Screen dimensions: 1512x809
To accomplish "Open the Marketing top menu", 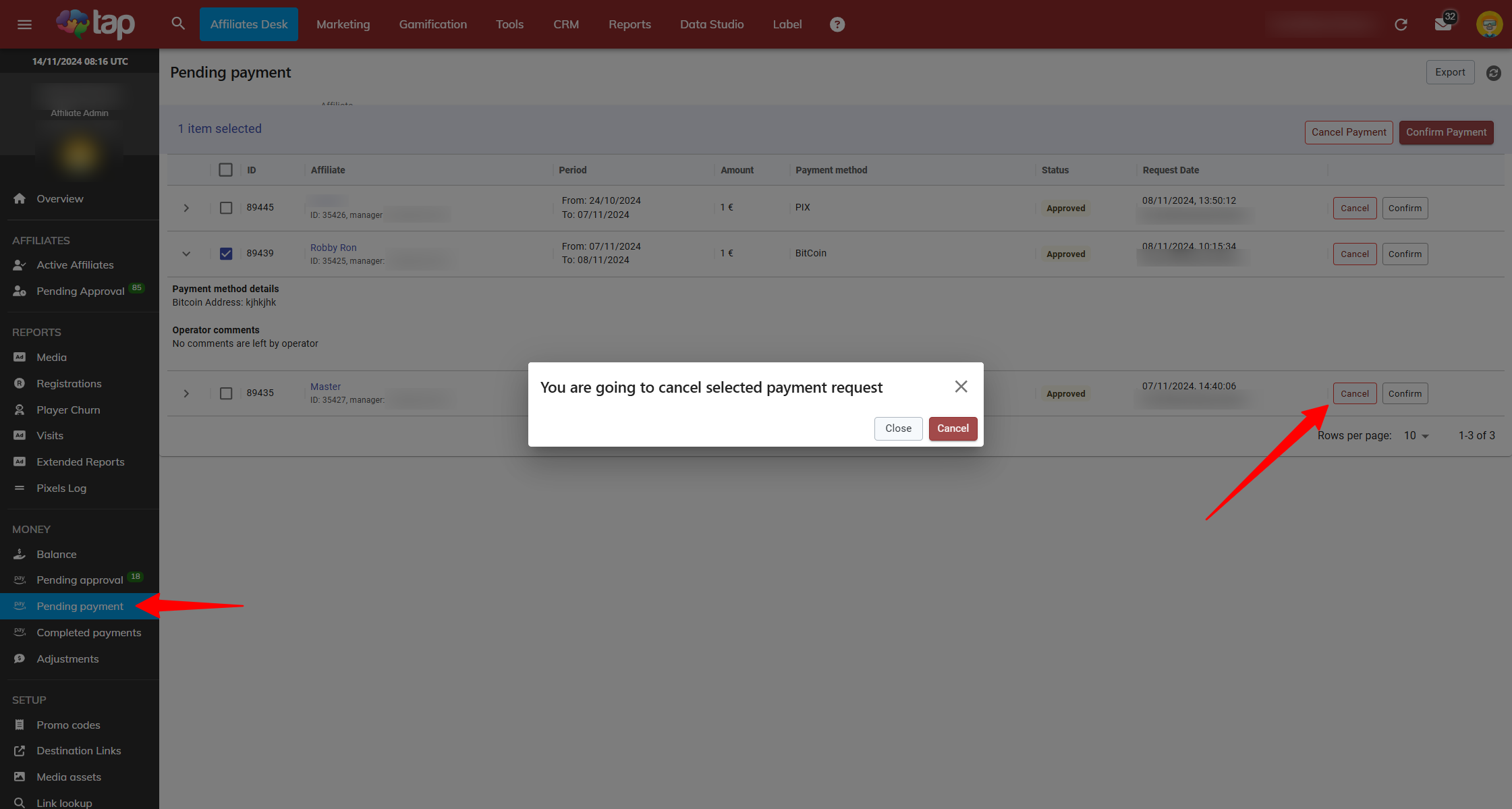I will click(x=343, y=24).
